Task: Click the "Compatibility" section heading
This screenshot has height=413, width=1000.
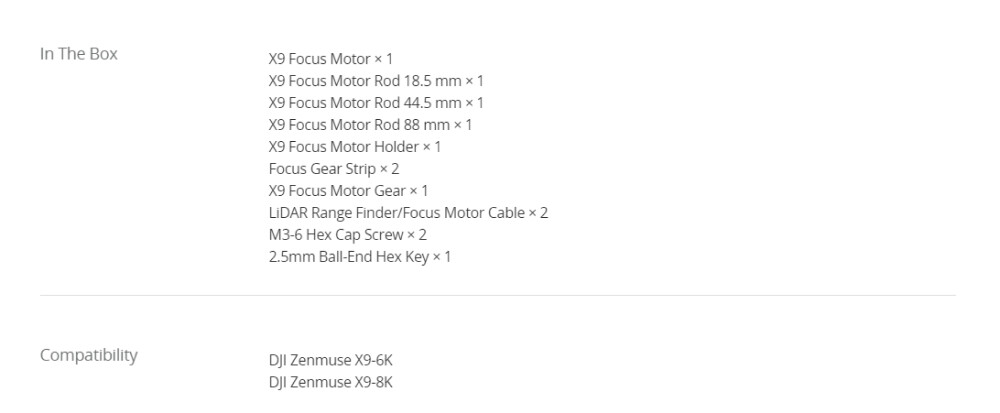Action: [89, 355]
